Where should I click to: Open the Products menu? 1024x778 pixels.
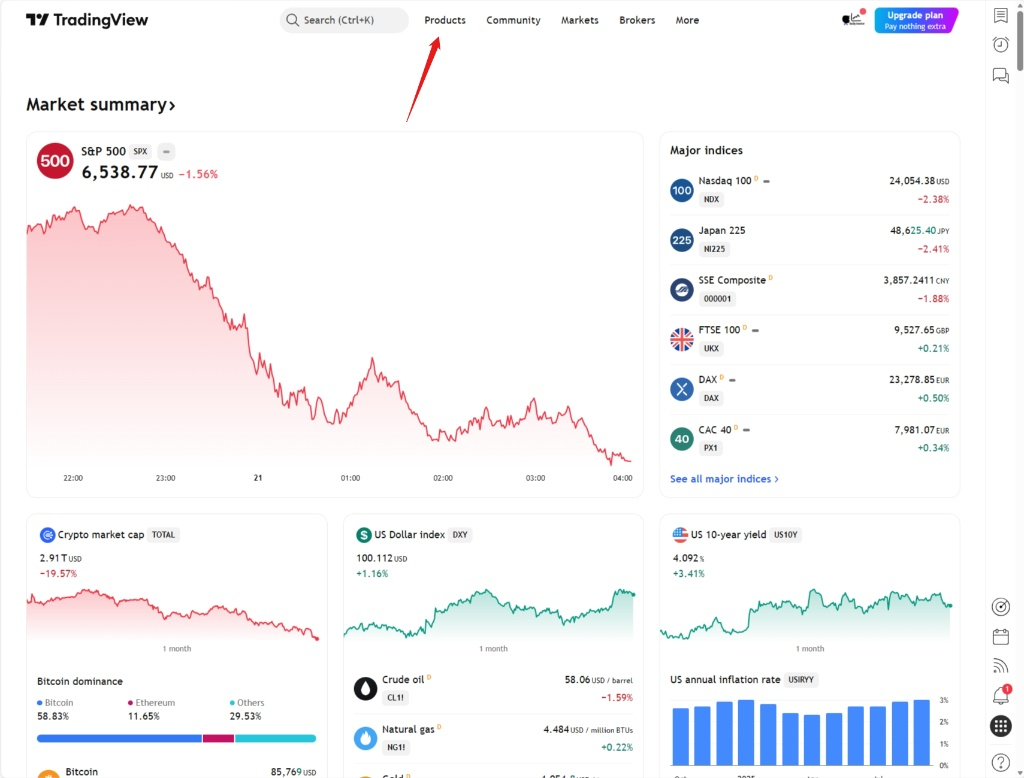click(444, 20)
